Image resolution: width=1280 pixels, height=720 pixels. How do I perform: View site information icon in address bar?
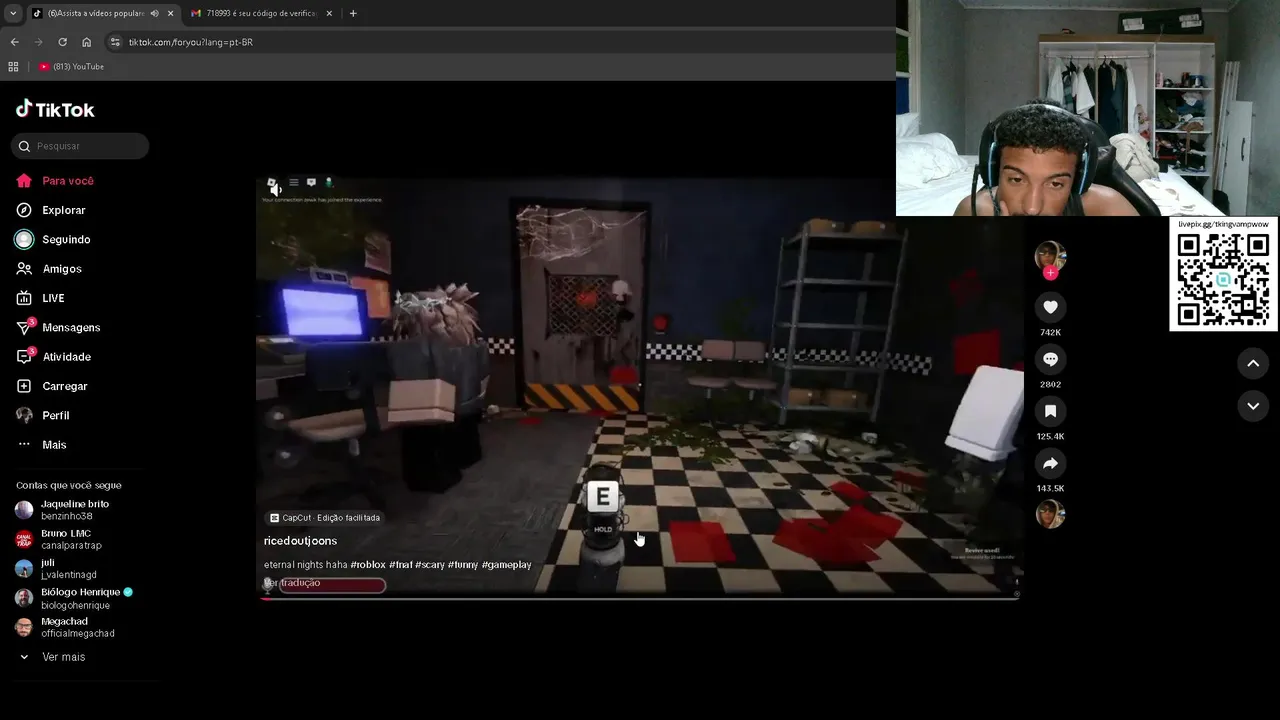coord(115,42)
